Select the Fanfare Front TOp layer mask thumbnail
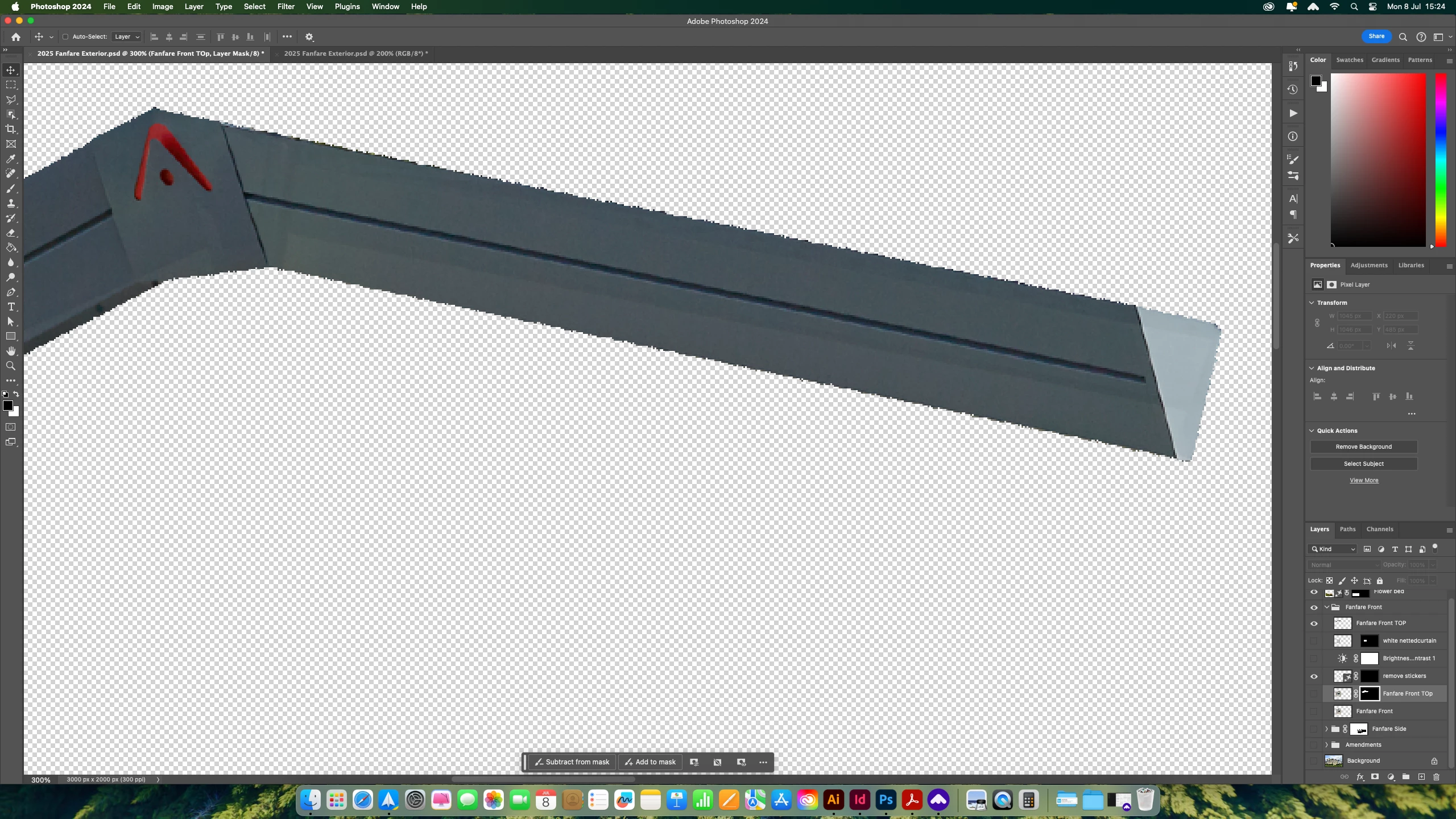This screenshot has height=819, width=1456. point(1369,694)
